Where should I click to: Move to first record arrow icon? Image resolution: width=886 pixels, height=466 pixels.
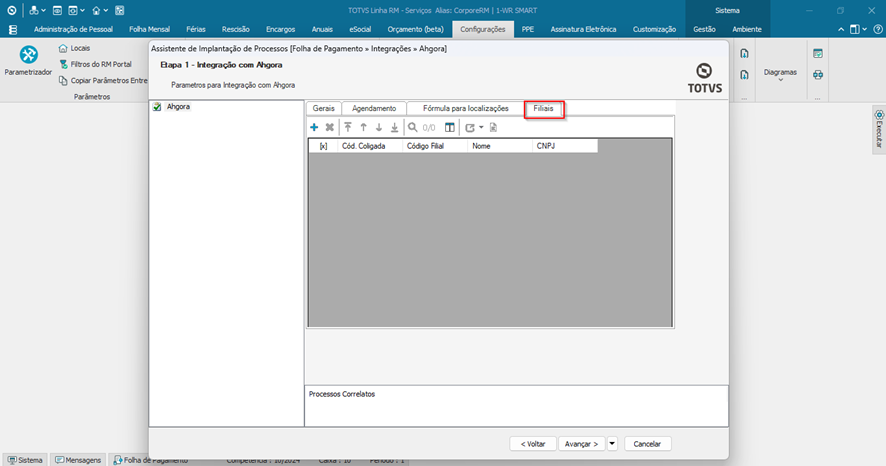pyautogui.click(x=348, y=128)
